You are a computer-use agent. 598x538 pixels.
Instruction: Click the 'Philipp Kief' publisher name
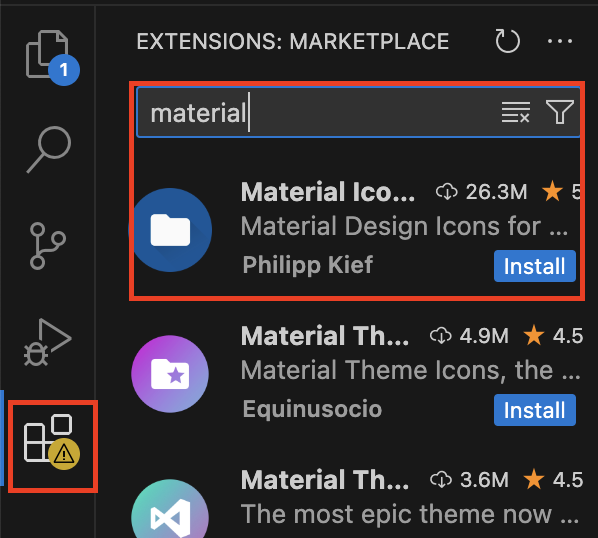pyautogui.click(x=307, y=265)
